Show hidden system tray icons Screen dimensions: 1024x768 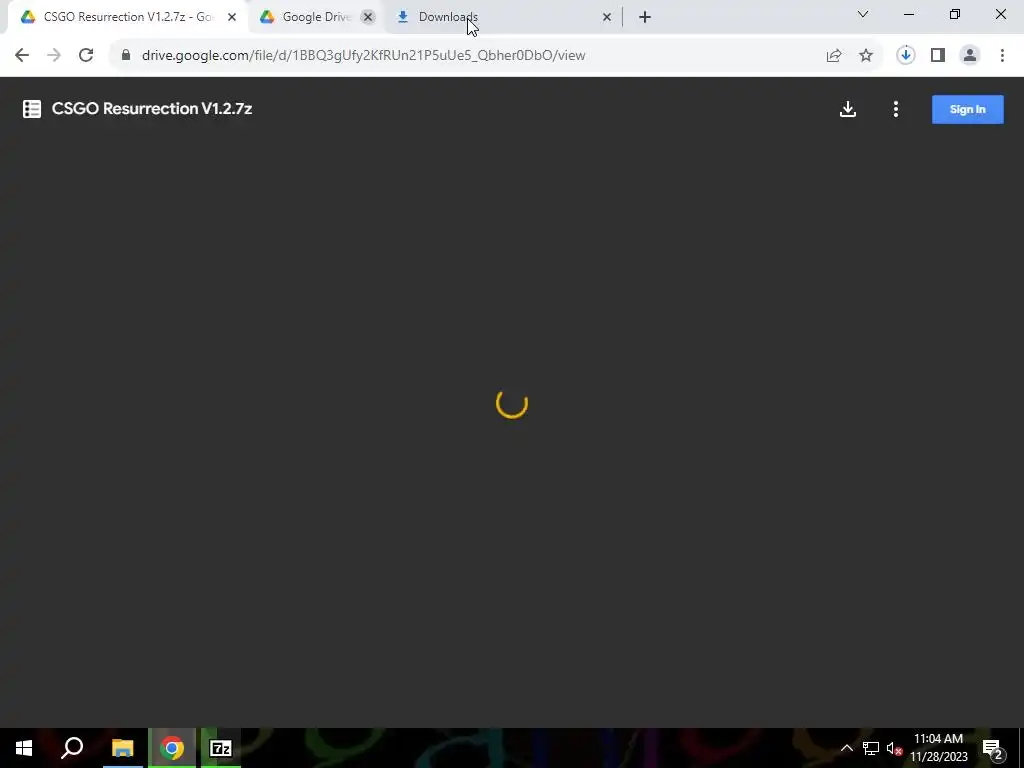point(846,748)
